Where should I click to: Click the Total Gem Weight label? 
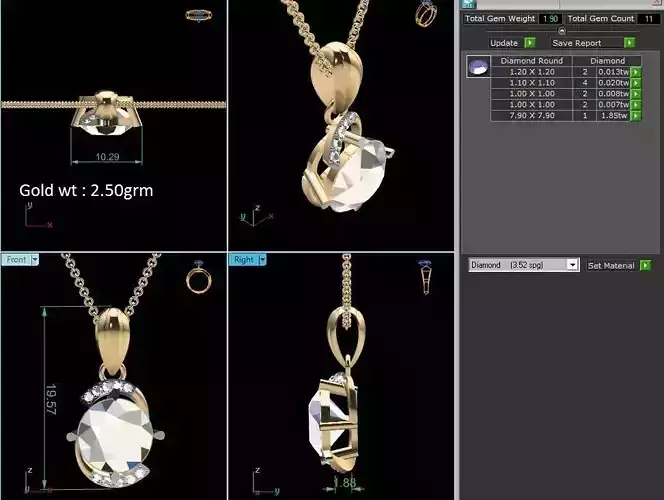click(x=500, y=19)
